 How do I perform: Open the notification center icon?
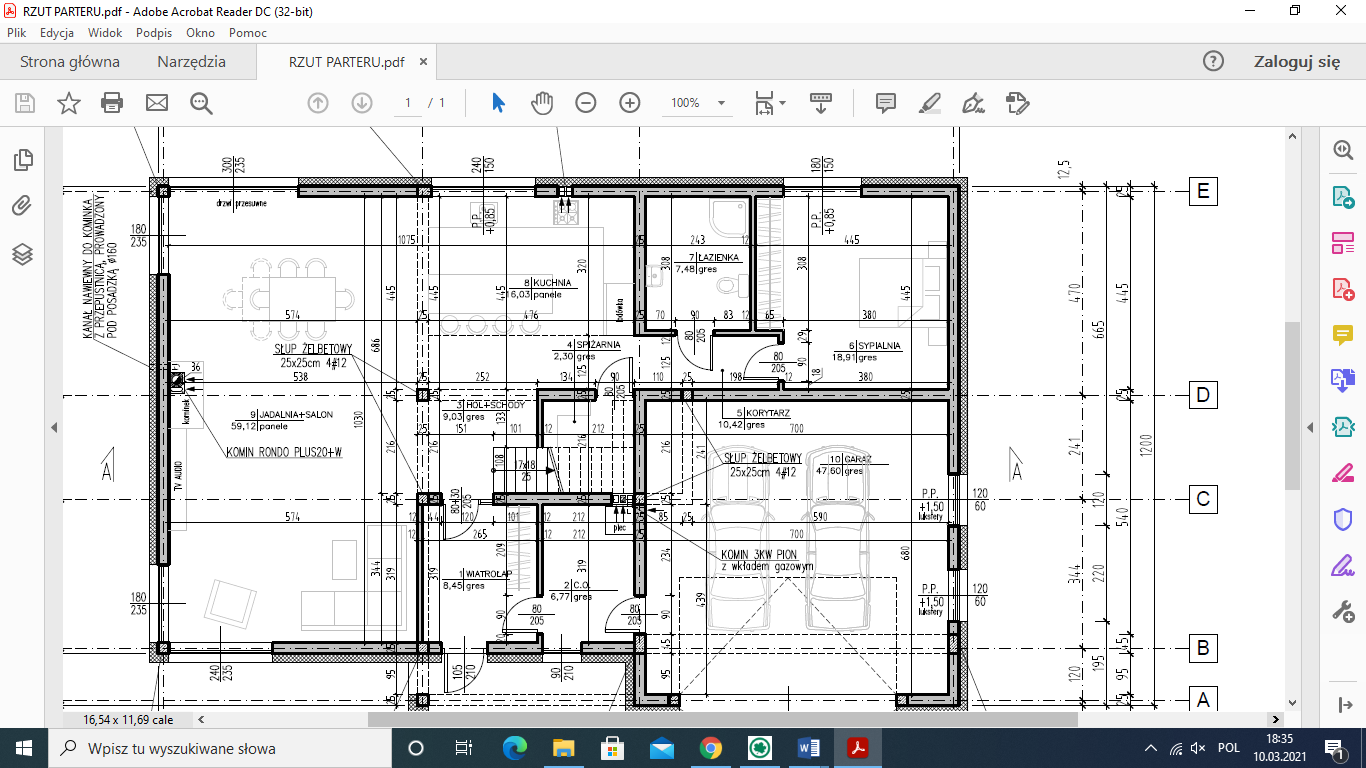click(x=1334, y=748)
